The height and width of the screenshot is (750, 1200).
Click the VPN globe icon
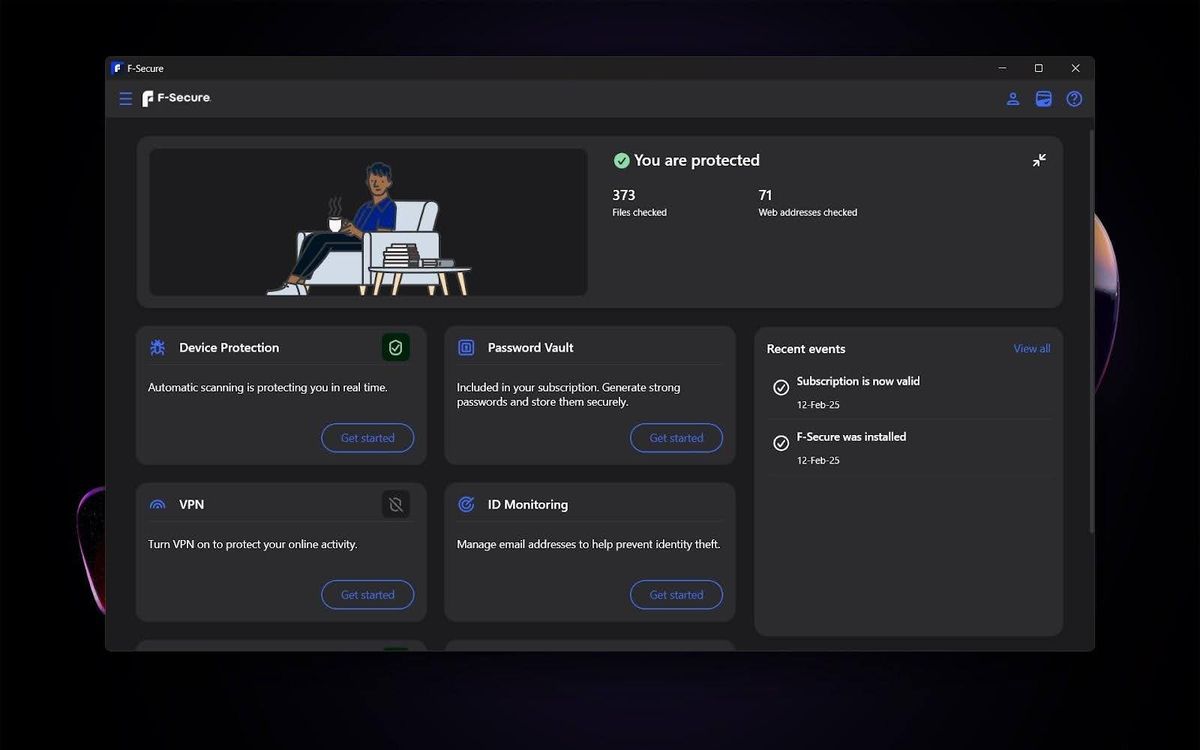157,504
